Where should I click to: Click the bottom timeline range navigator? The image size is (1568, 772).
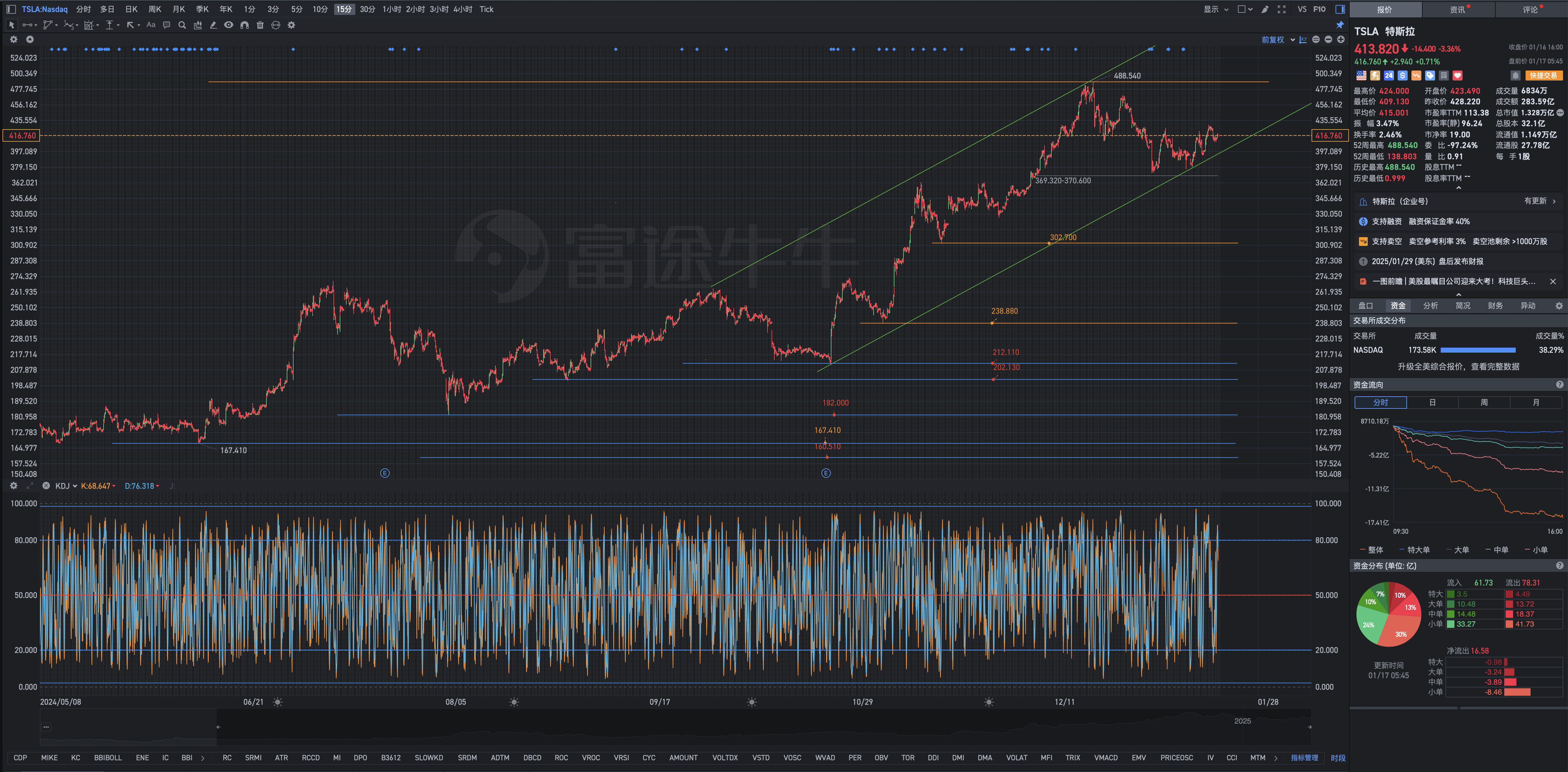point(675,727)
